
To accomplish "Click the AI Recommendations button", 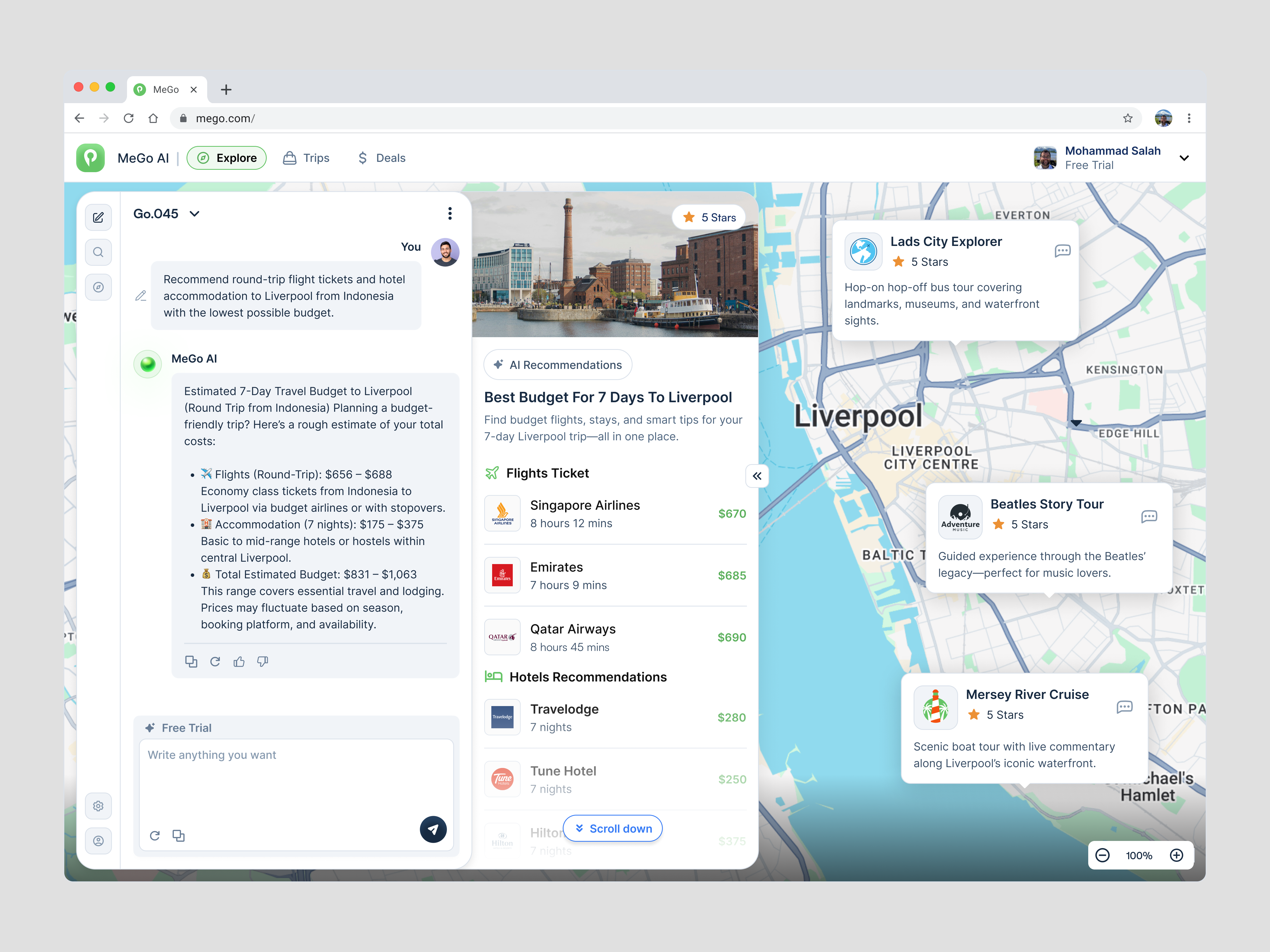I will pyautogui.click(x=557, y=364).
